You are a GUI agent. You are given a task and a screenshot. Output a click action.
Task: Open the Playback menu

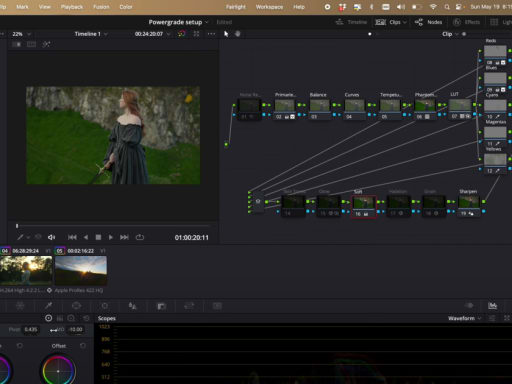tap(72, 7)
